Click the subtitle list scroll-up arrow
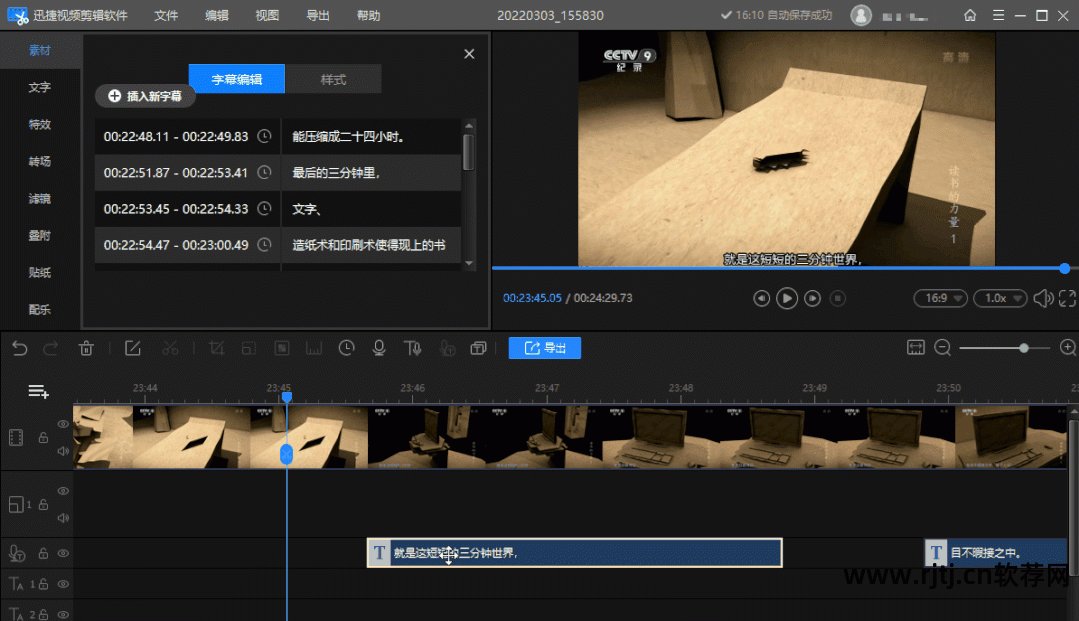Viewport: 1079px width, 621px height. pos(469,125)
